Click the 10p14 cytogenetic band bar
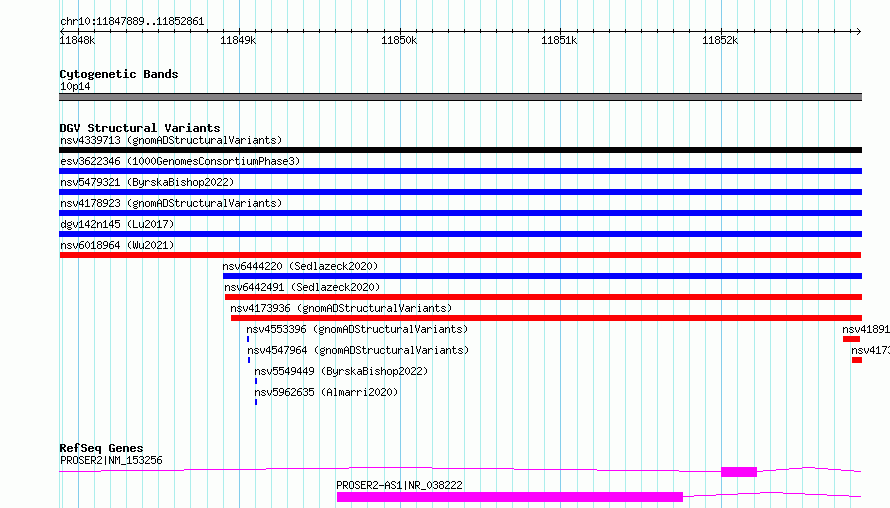890x508 pixels. pos(460,97)
